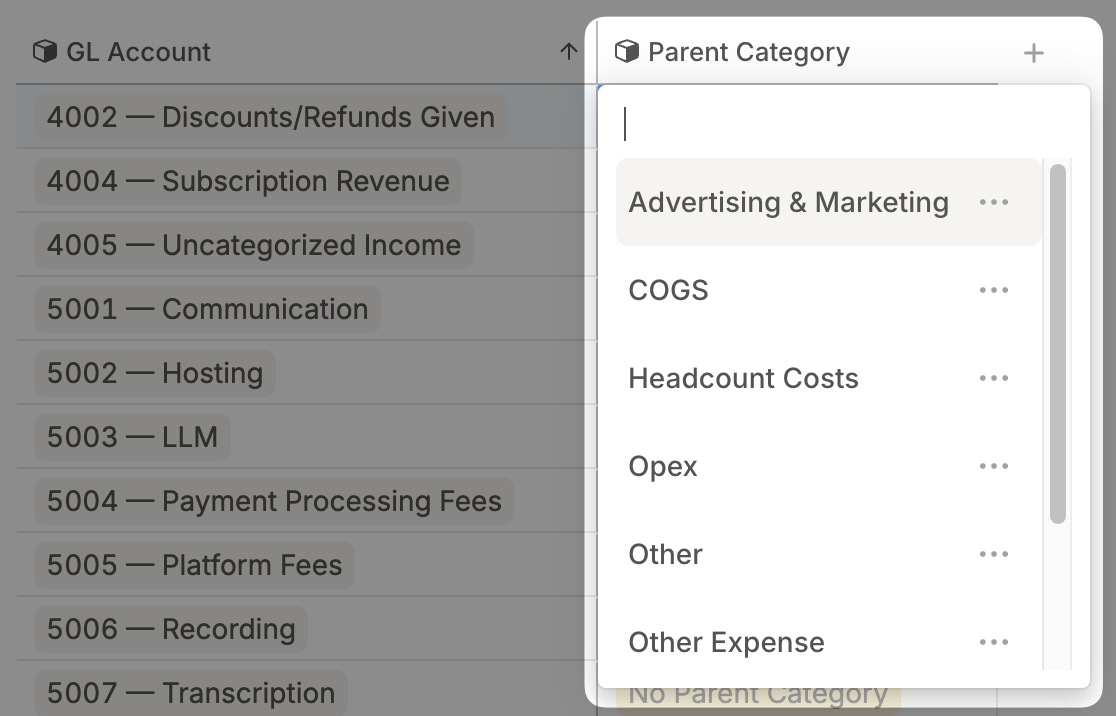Select the 5004 — Payment Processing Fees tag

coord(274,501)
